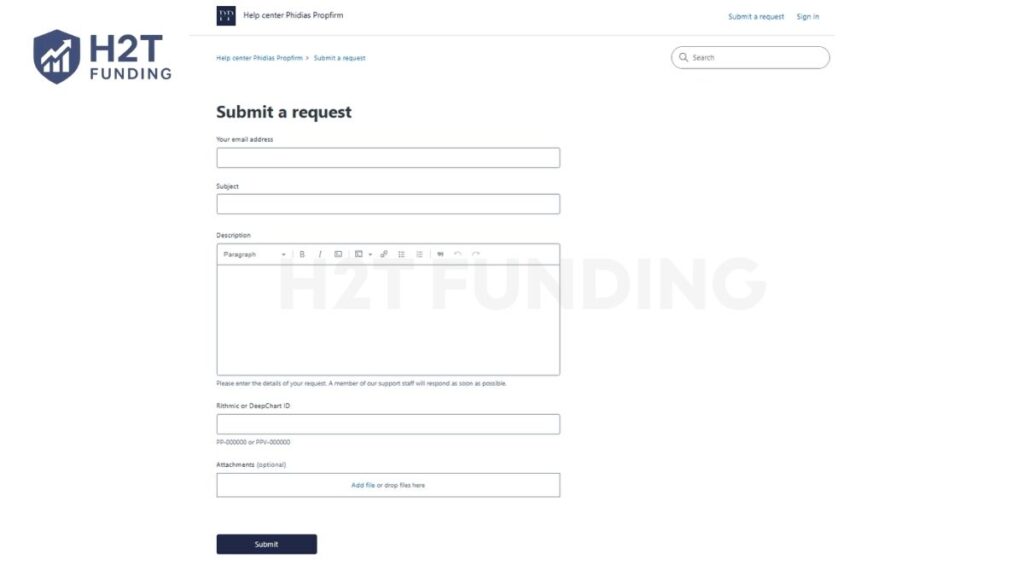Expand the table insert dropdown arrow

click(370, 254)
